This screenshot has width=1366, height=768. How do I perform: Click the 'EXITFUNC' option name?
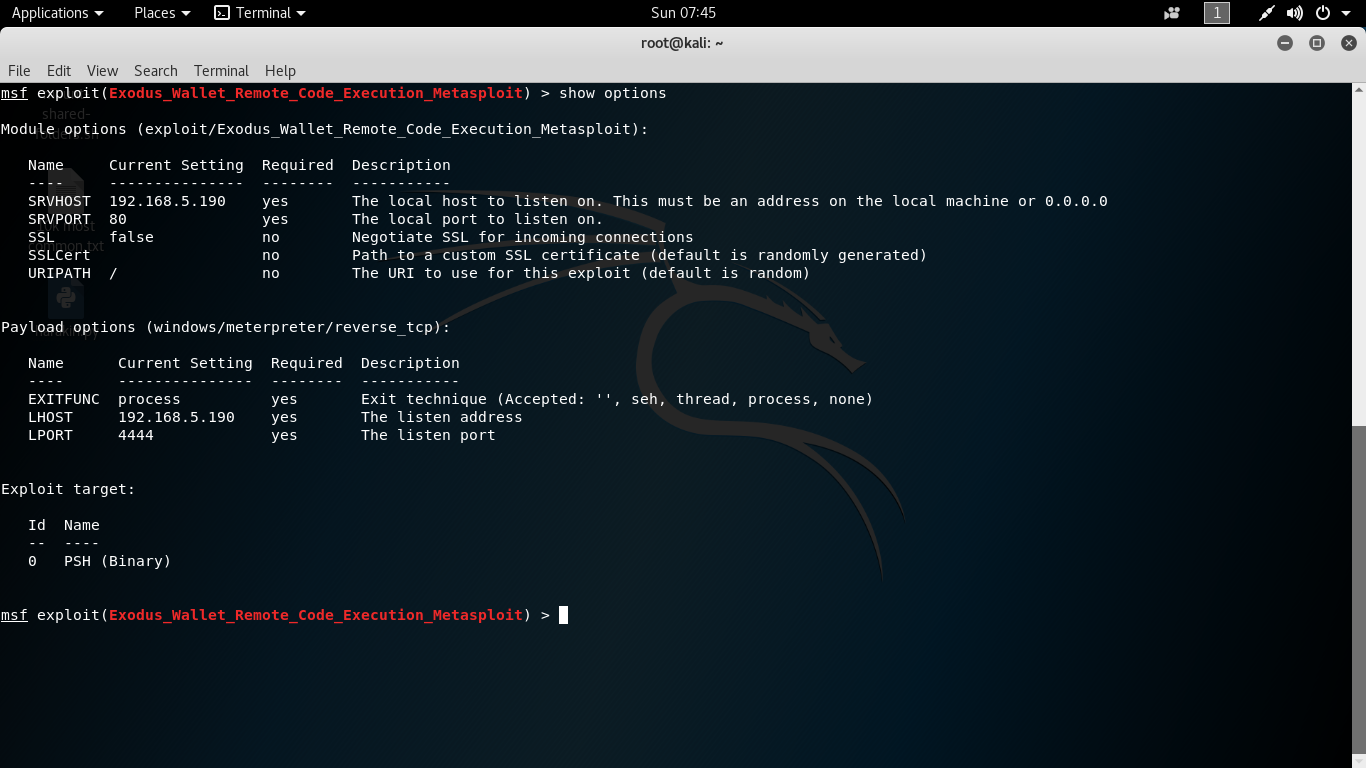point(64,399)
